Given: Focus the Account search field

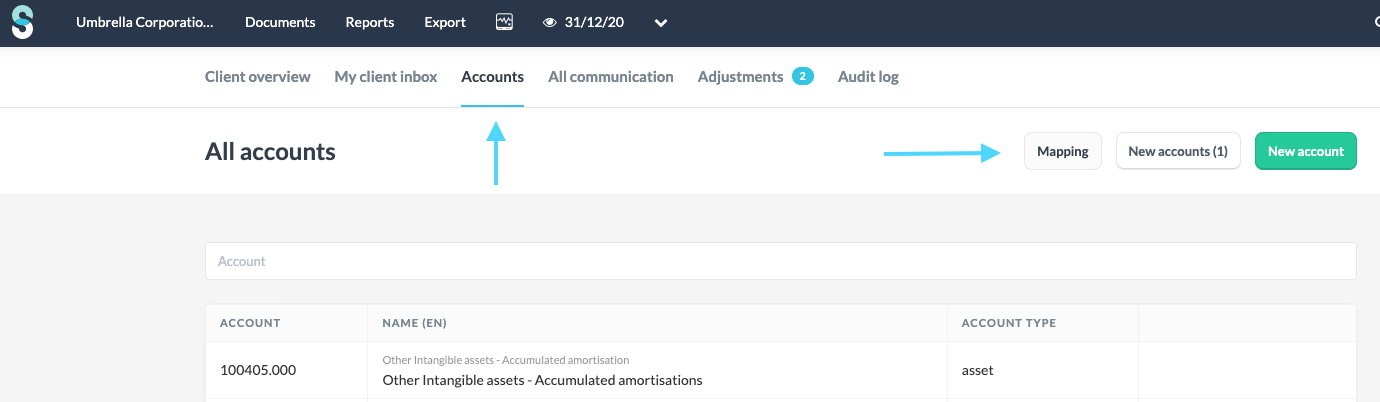Looking at the screenshot, I should click(x=780, y=261).
